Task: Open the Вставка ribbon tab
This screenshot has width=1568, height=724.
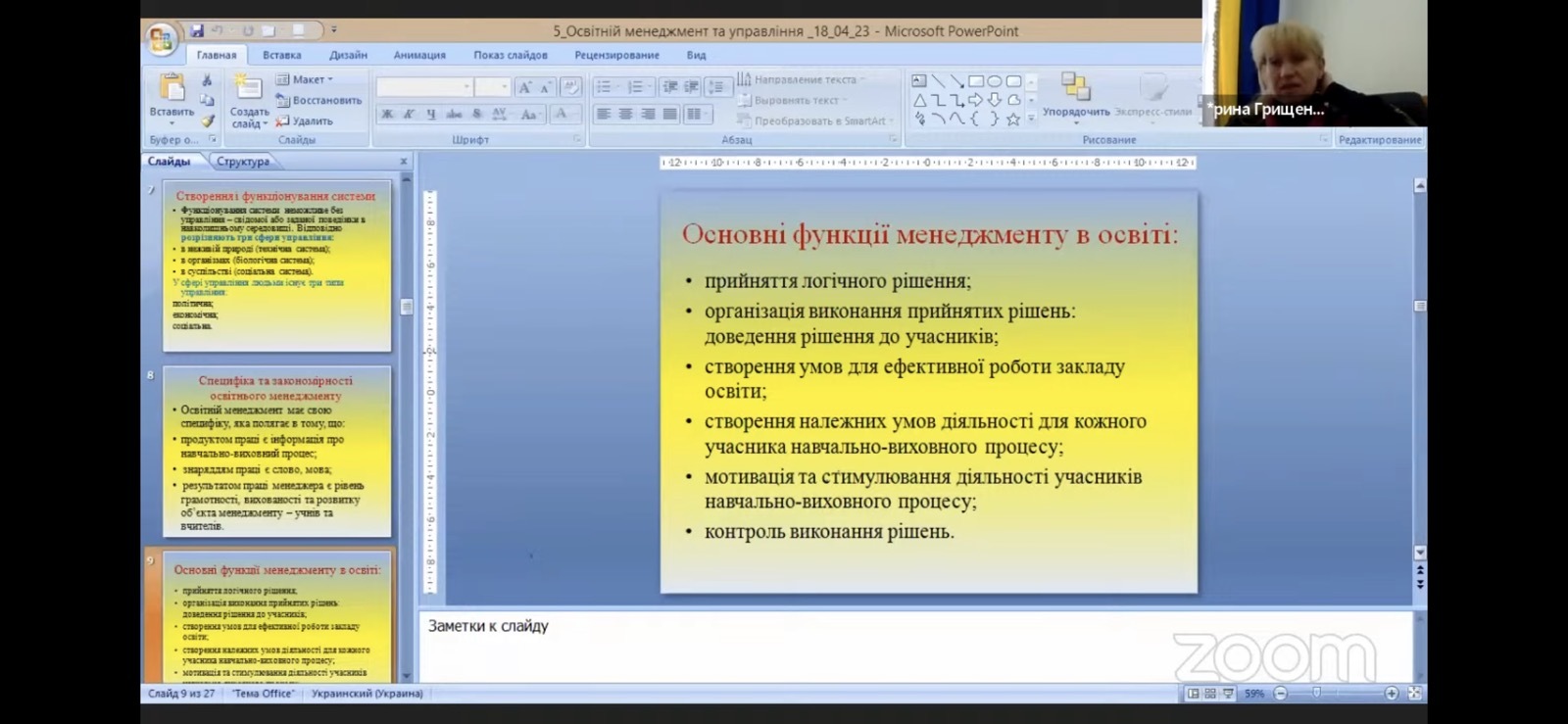Action: point(281,55)
